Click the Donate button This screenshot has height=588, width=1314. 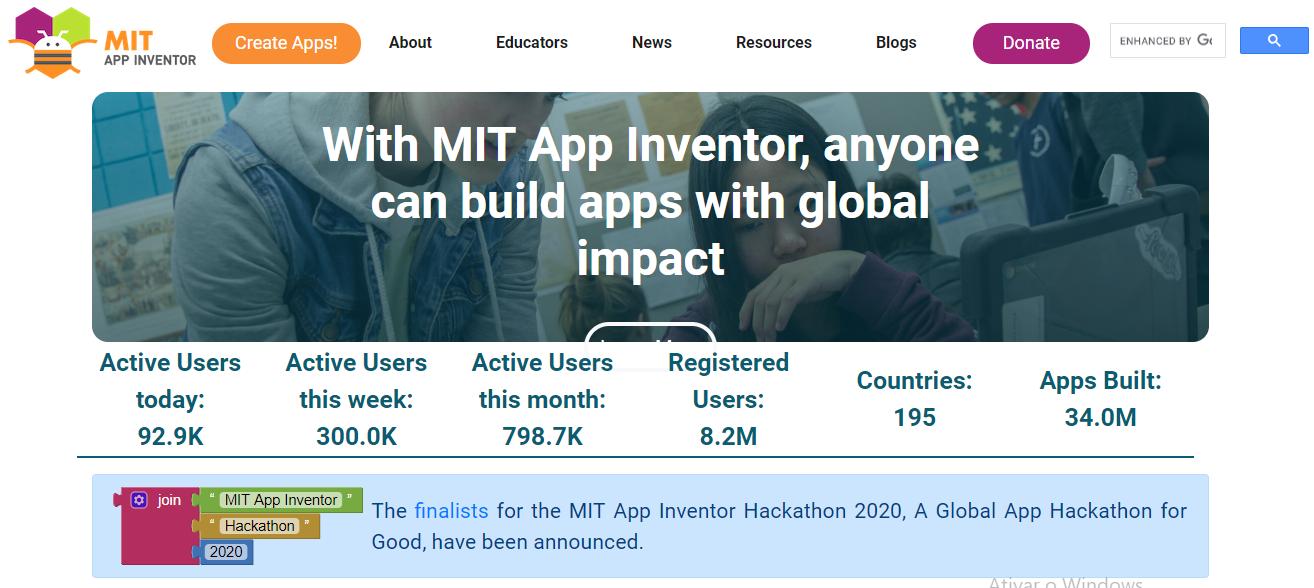pos(1031,43)
